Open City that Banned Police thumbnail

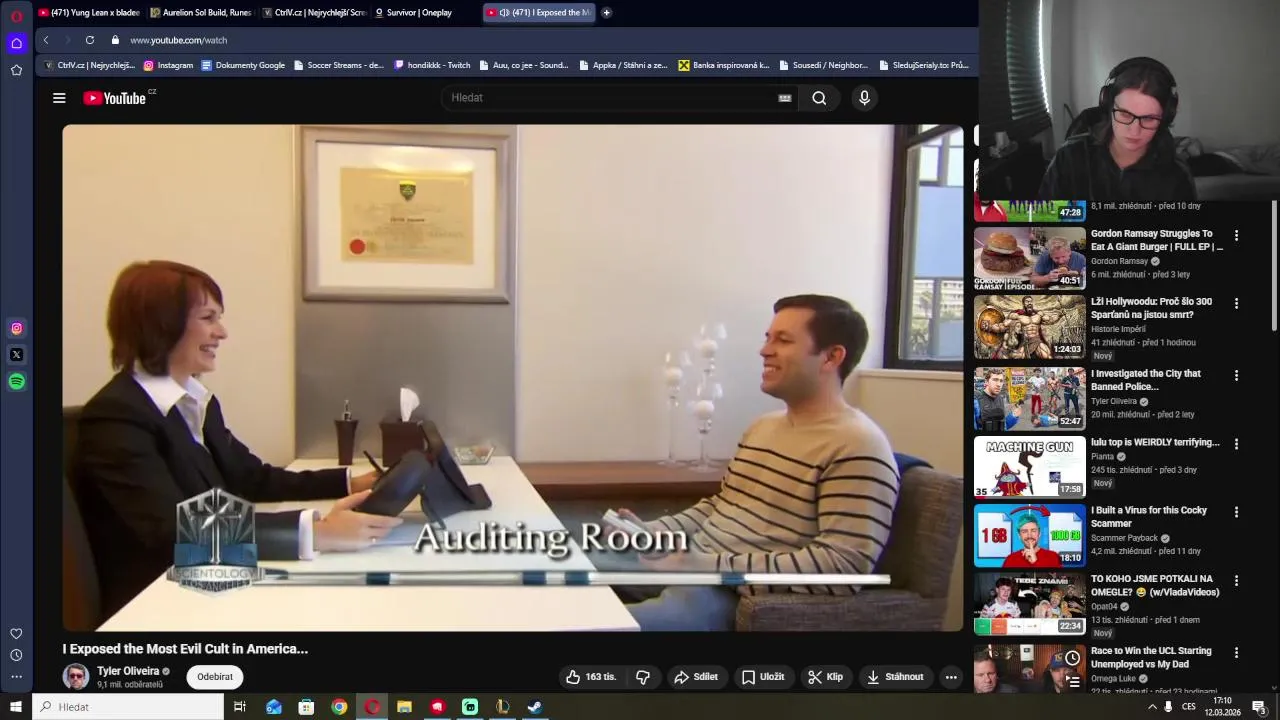pyautogui.click(x=1030, y=398)
